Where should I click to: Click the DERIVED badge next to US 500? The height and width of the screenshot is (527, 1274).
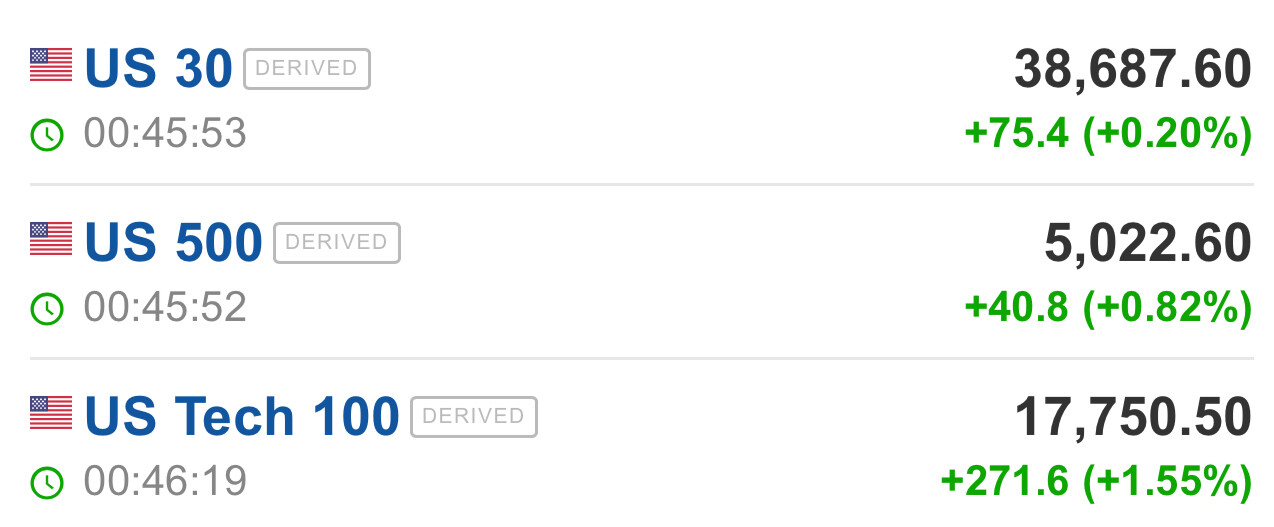337,242
